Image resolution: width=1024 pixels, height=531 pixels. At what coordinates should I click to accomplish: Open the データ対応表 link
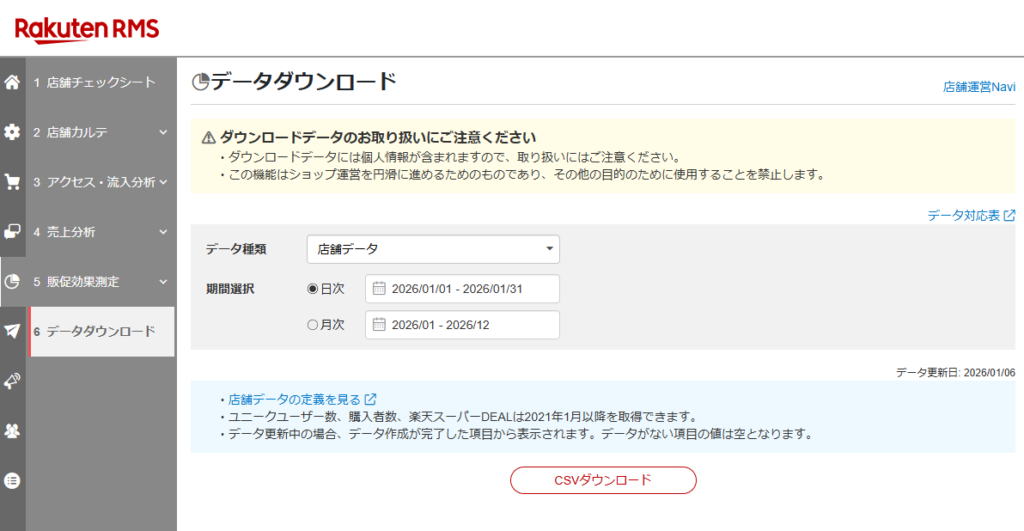point(963,216)
